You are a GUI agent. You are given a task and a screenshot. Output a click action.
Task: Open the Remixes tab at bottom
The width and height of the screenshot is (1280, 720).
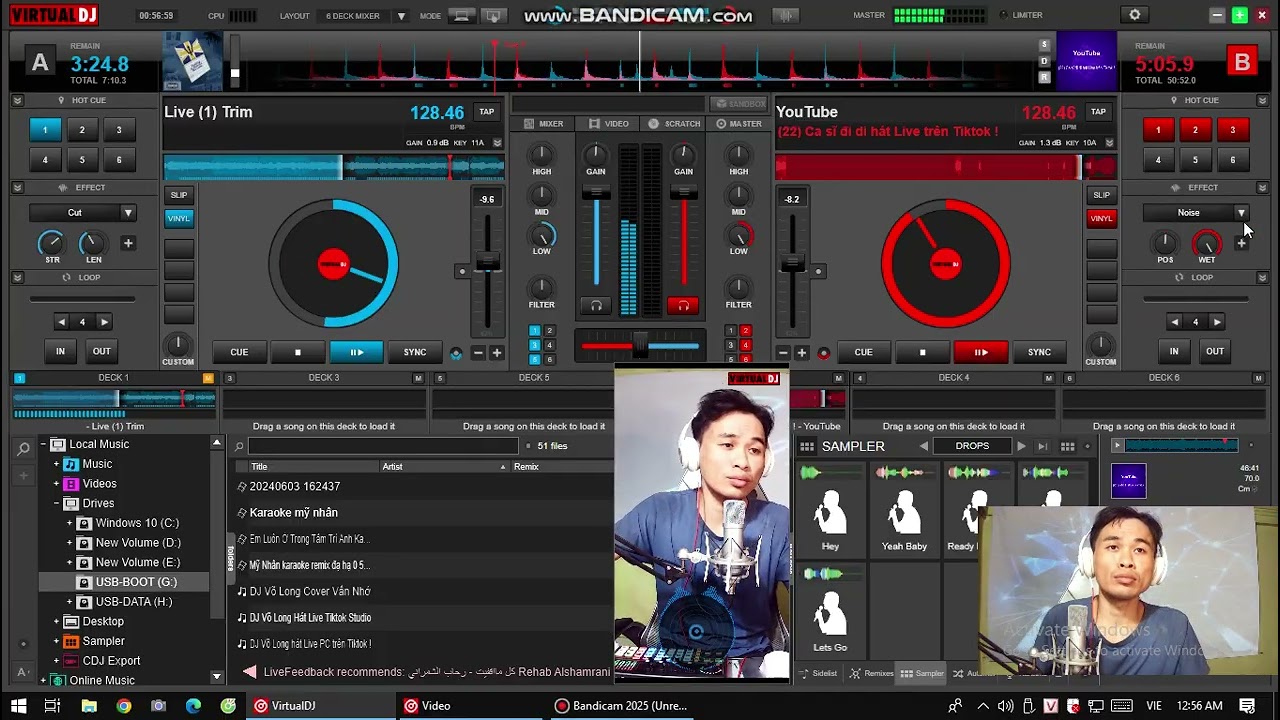pyautogui.click(x=872, y=674)
